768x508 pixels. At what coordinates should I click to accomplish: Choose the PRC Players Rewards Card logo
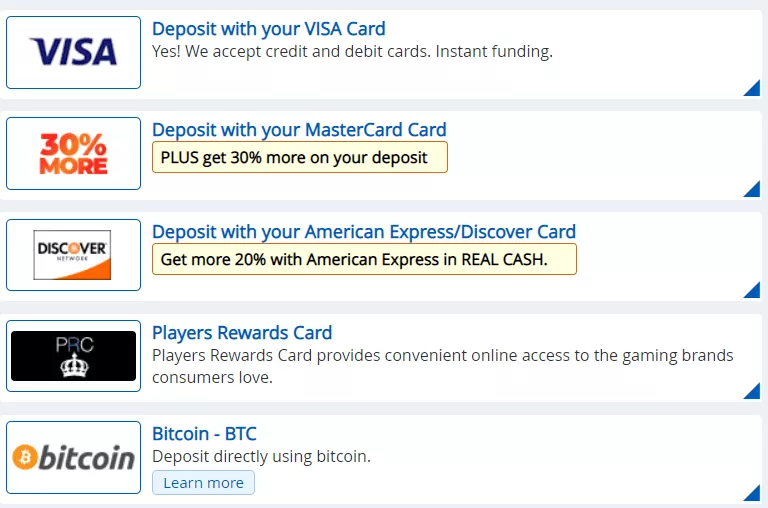(73, 356)
